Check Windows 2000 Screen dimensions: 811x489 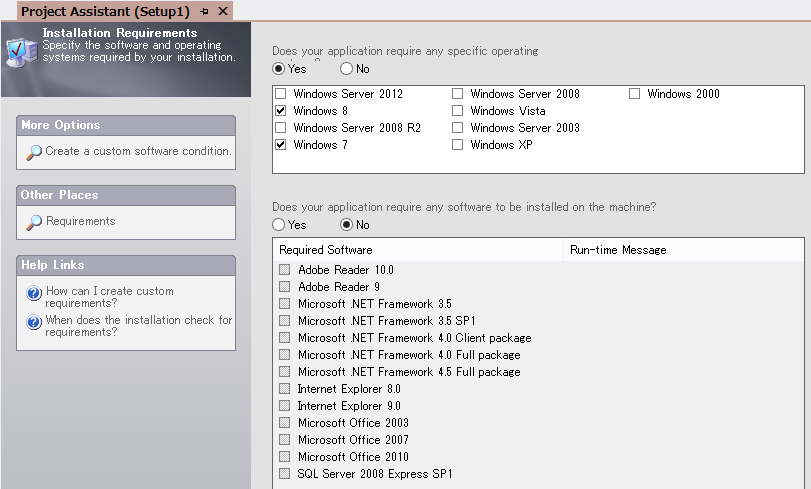[x=635, y=94]
